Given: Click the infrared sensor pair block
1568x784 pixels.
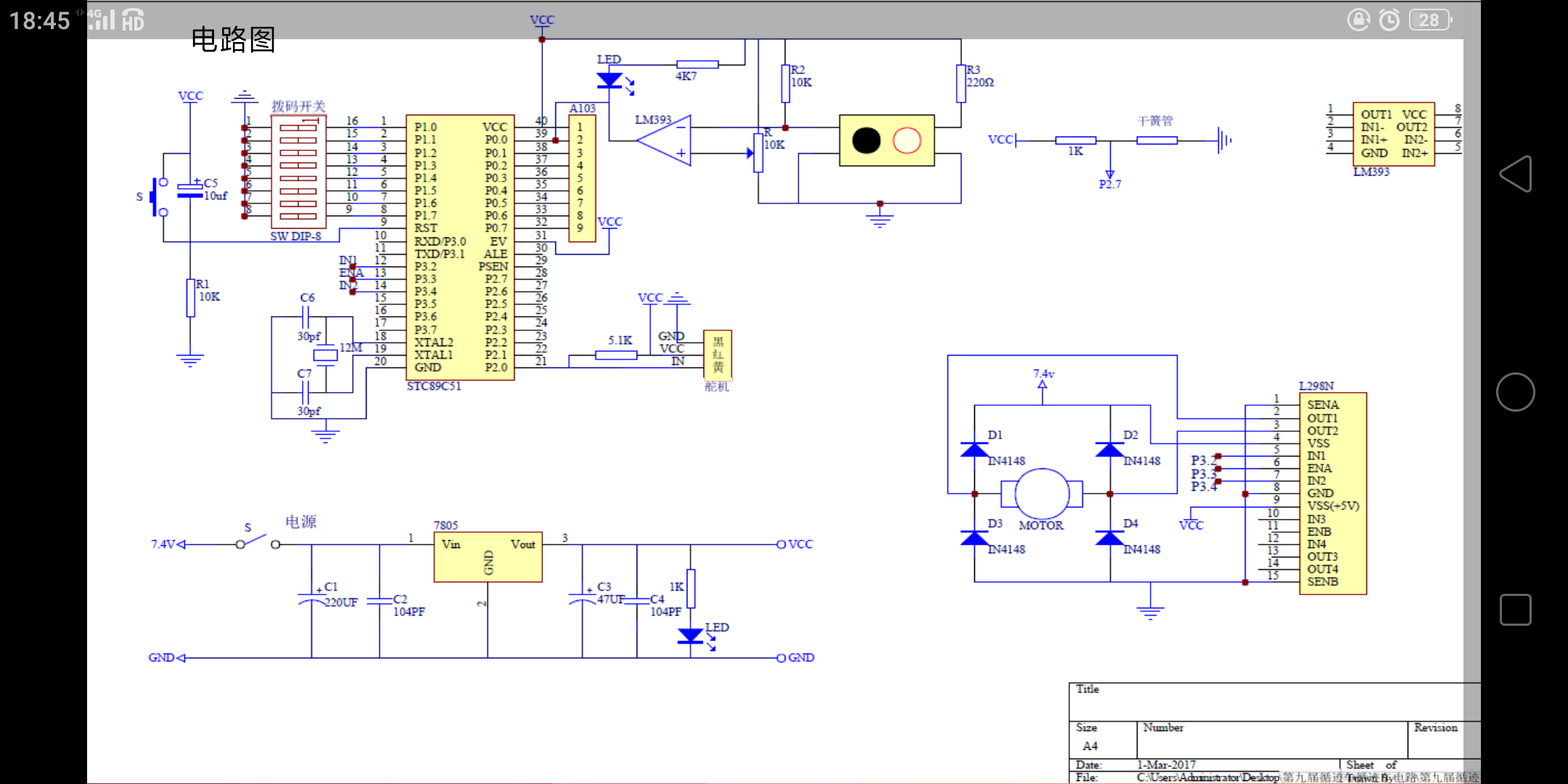Looking at the screenshot, I should click(887, 141).
